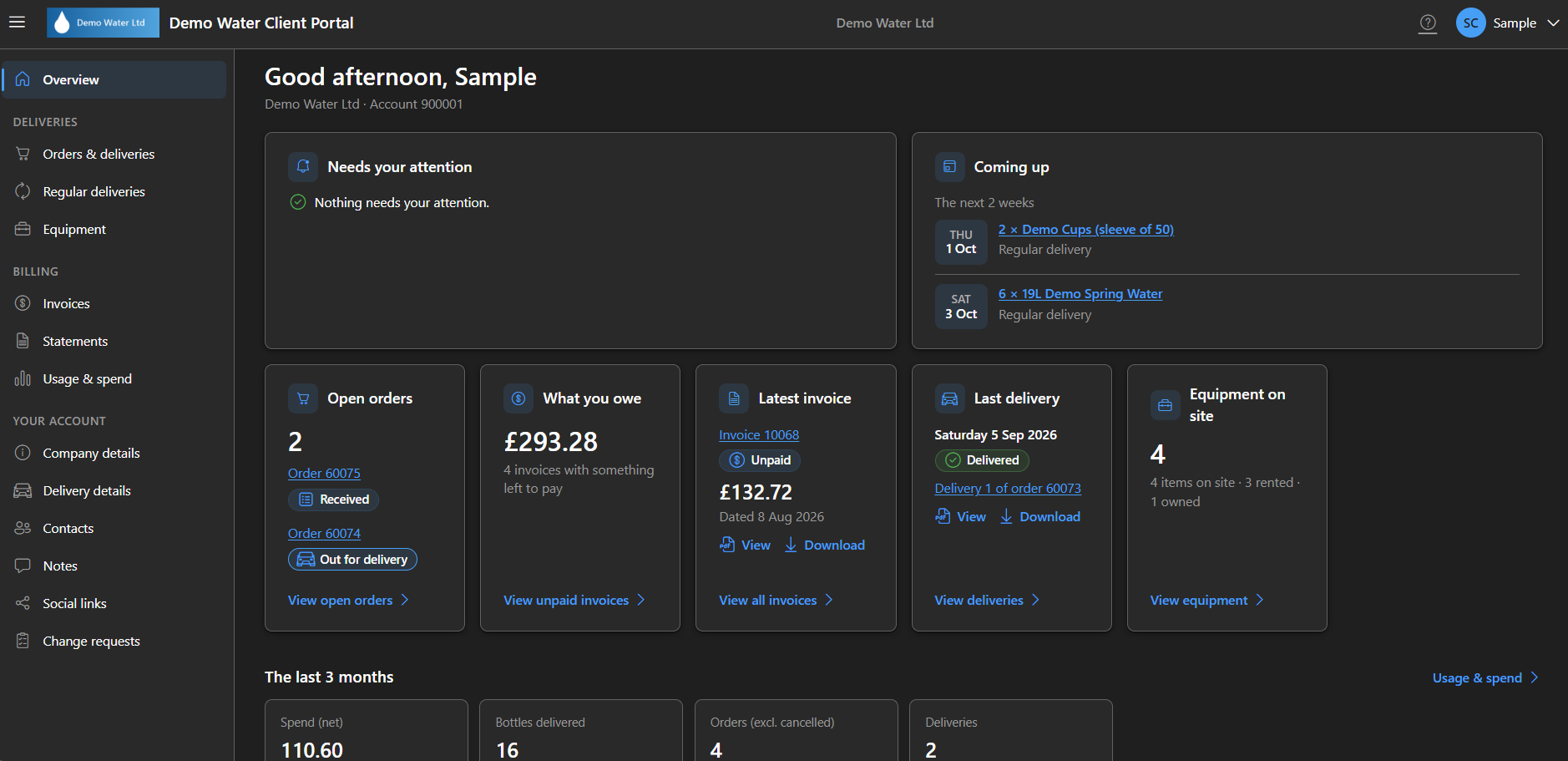Click the Company details info icon

tap(23, 453)
